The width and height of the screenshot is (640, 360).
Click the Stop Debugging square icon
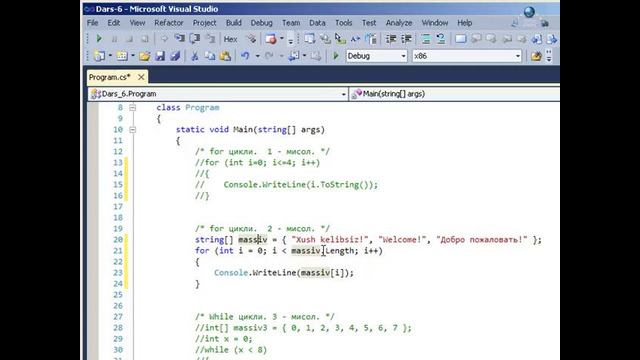[129, 39]
